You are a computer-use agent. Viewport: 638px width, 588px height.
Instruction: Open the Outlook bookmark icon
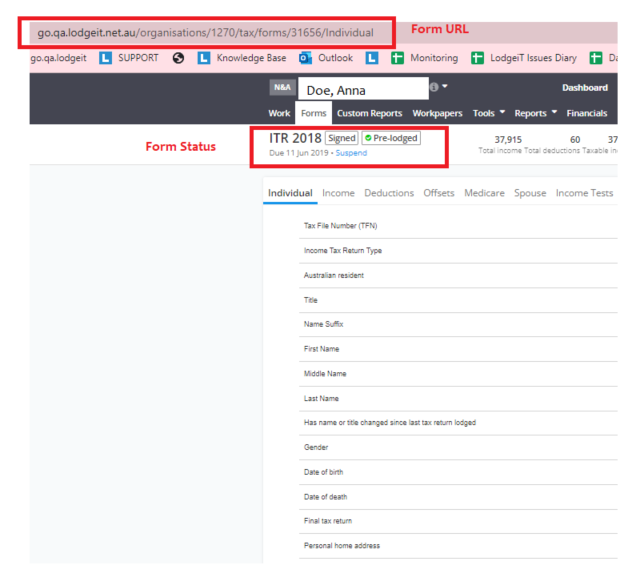(305, 58)
